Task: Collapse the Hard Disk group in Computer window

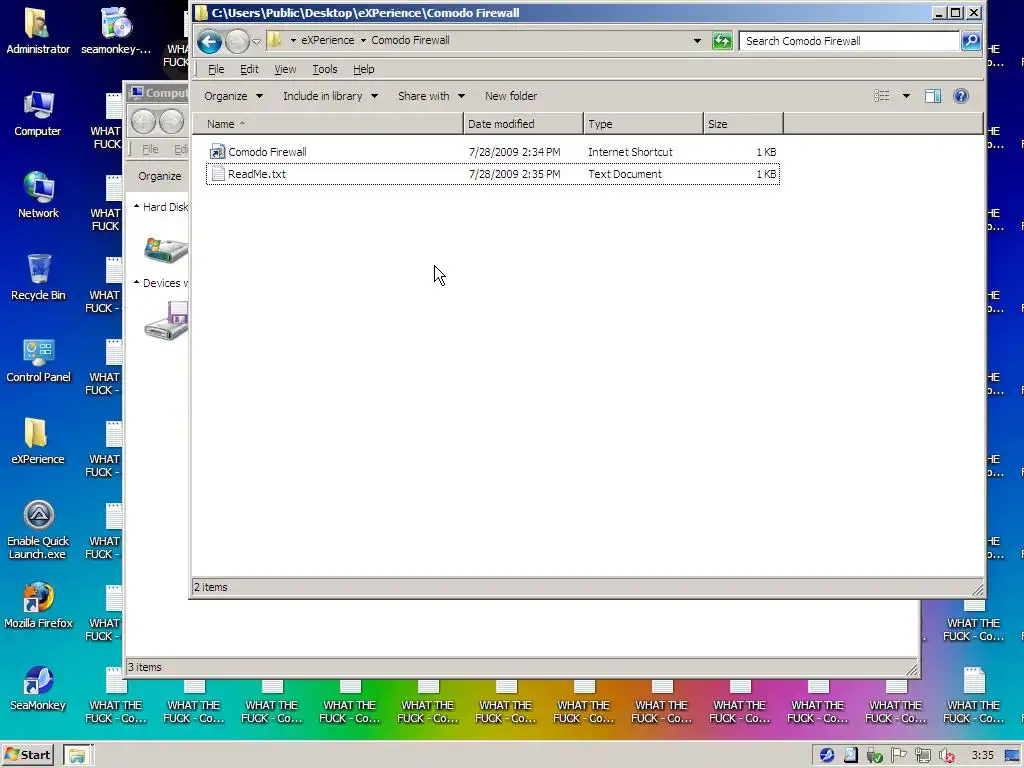Action: 136,206
